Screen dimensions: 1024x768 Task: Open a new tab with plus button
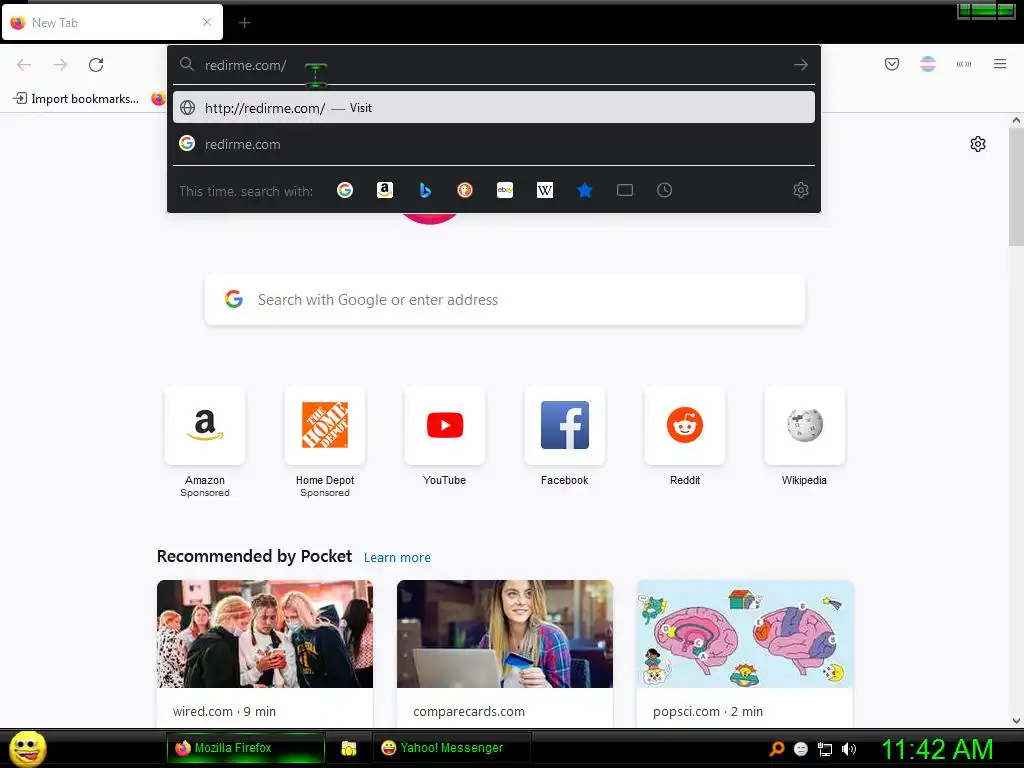click(244, 23)
